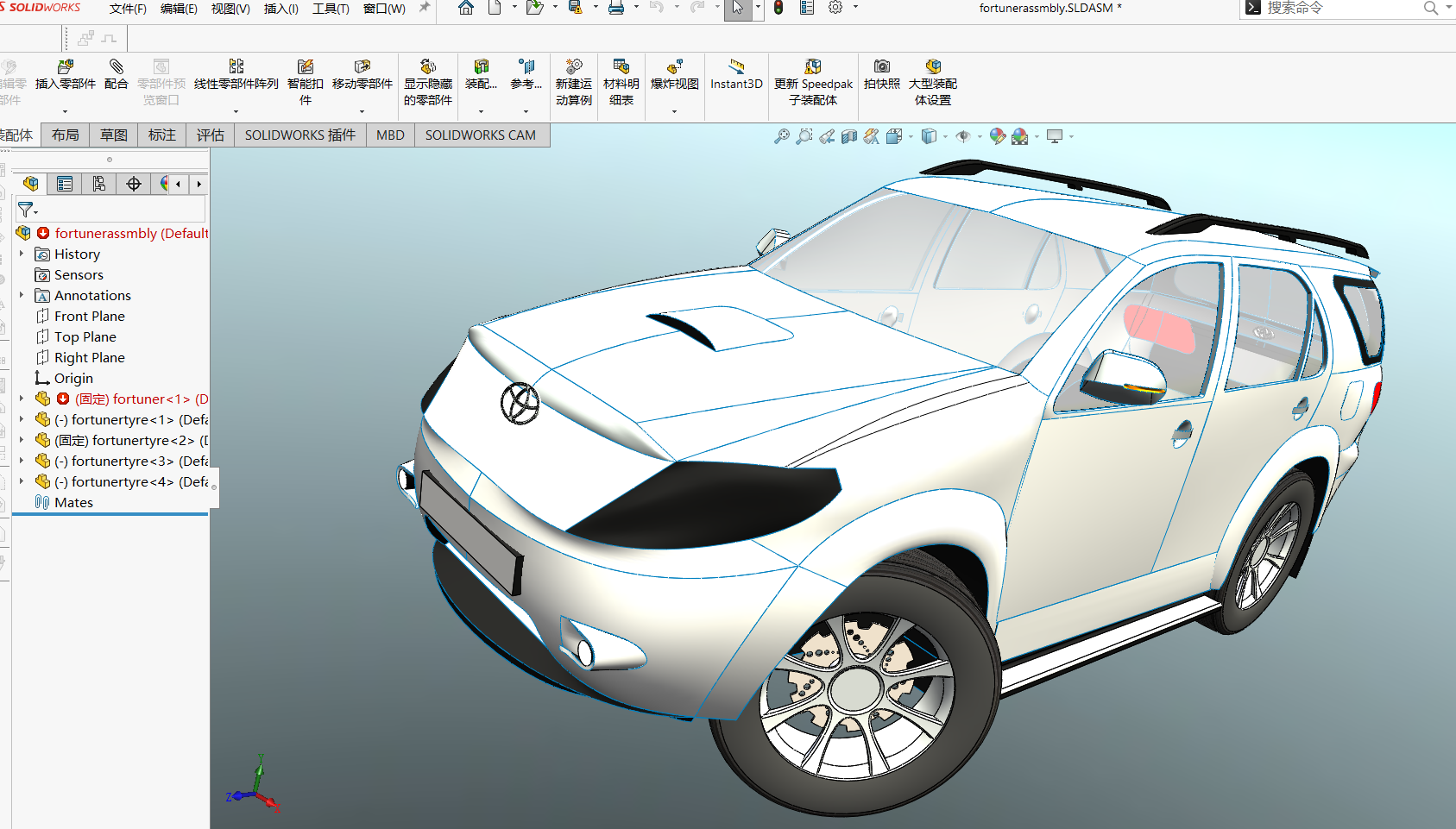The height and width of the screenshot is (829, 1456).
Task: Click Zoom to Area icon in view toolbar
Action: 804,136
